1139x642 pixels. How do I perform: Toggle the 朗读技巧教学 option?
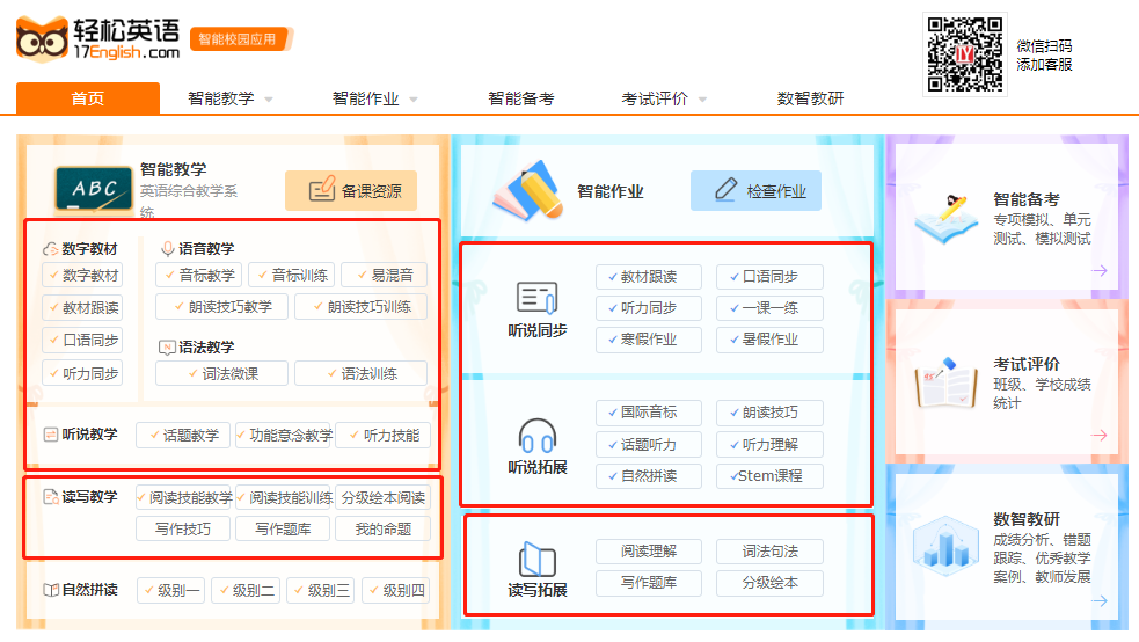(x=222, y=307)
